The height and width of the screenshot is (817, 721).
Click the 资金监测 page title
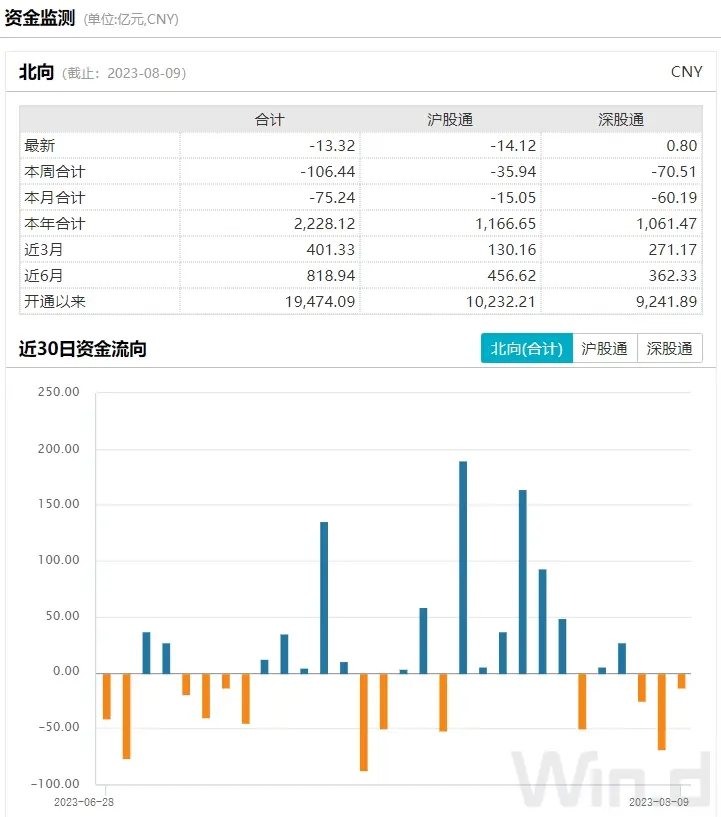click(40, 19)
